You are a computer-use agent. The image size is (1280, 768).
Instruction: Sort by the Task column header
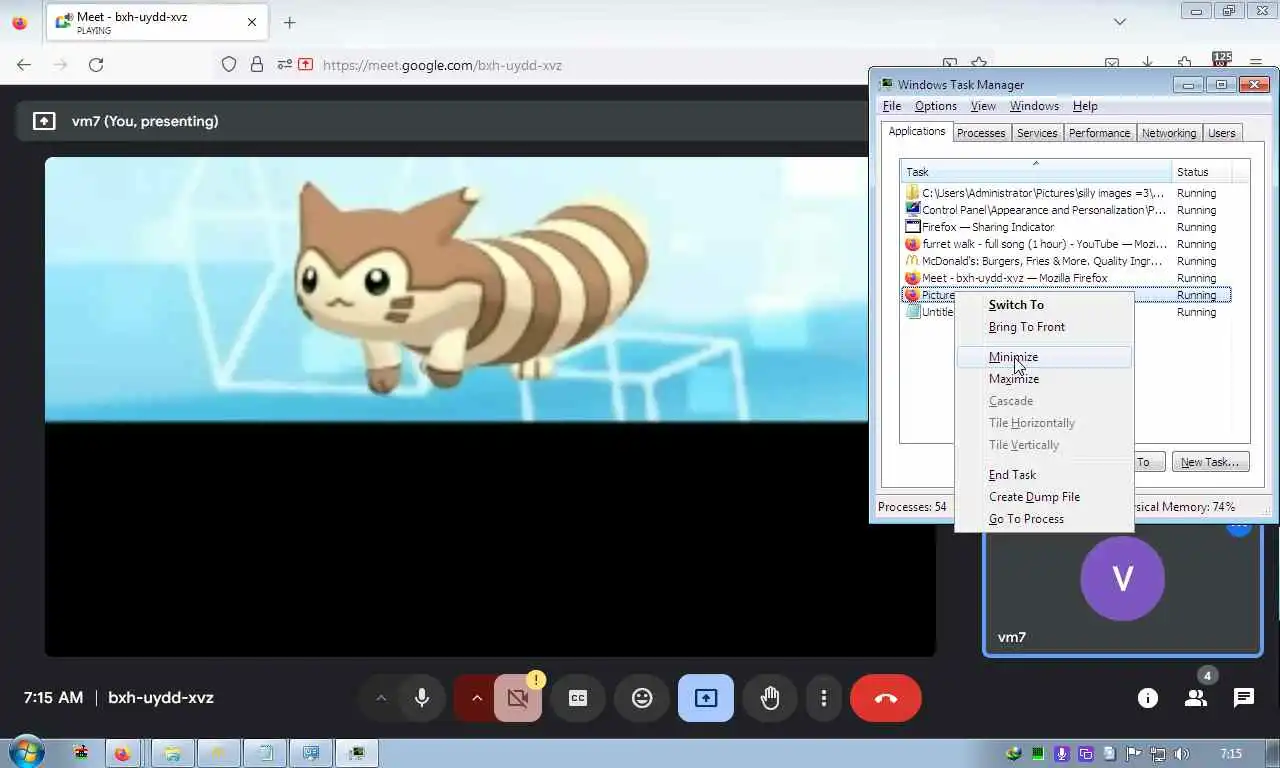click(x=1036, y=172)
